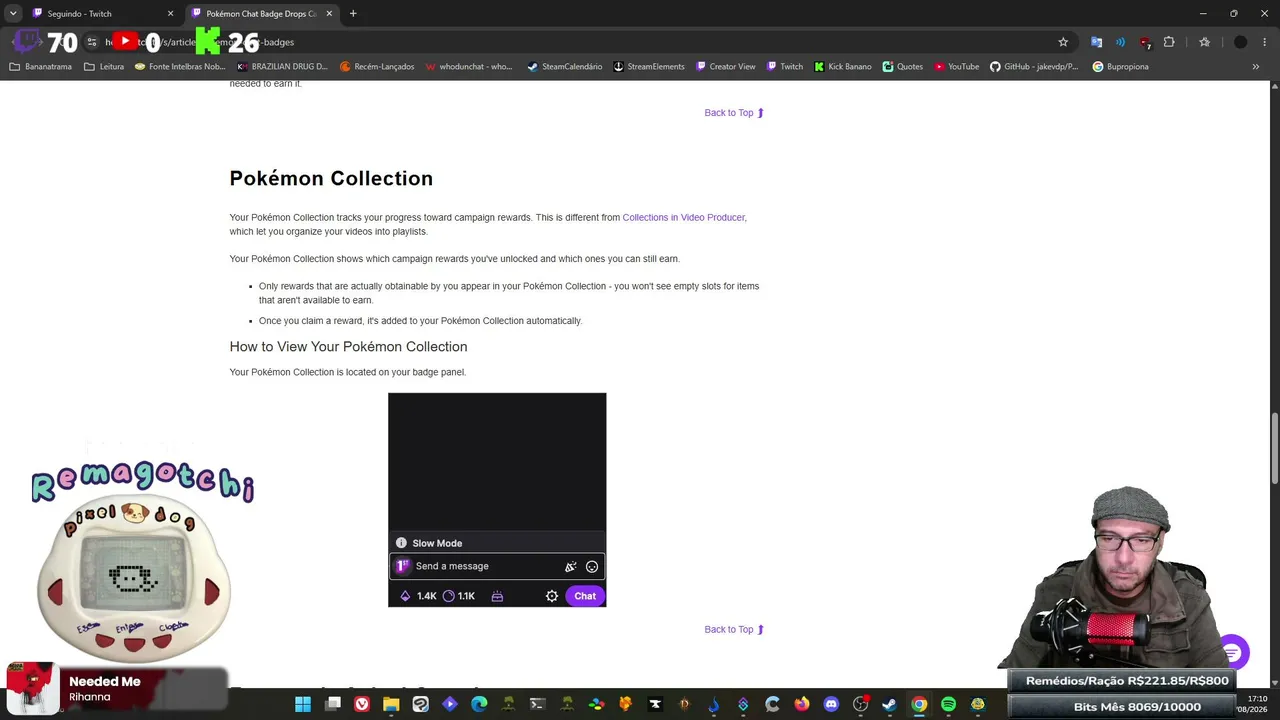Viewport: 1280px width, 720px height.
Task: Click the blue sound-wave extension icon
Action: (1121, 42)
